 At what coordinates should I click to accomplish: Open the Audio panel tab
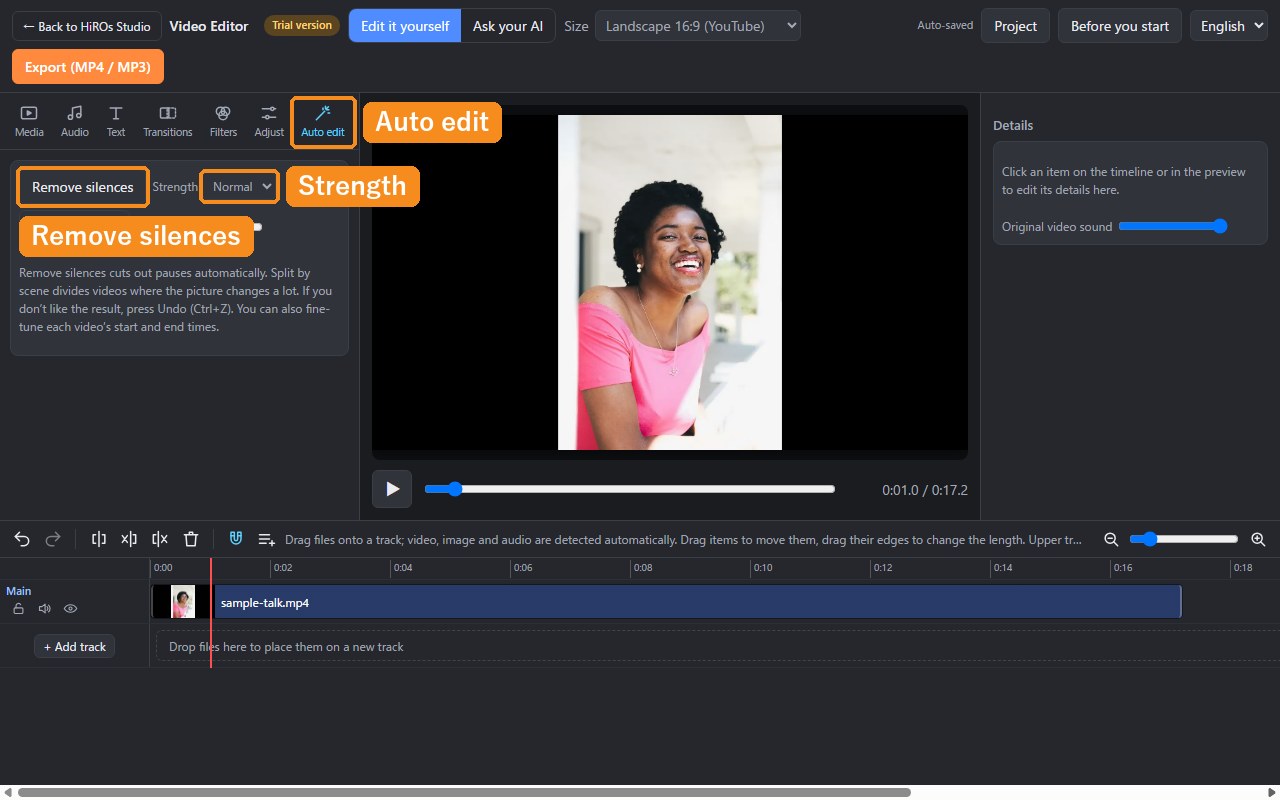(75, 121)
